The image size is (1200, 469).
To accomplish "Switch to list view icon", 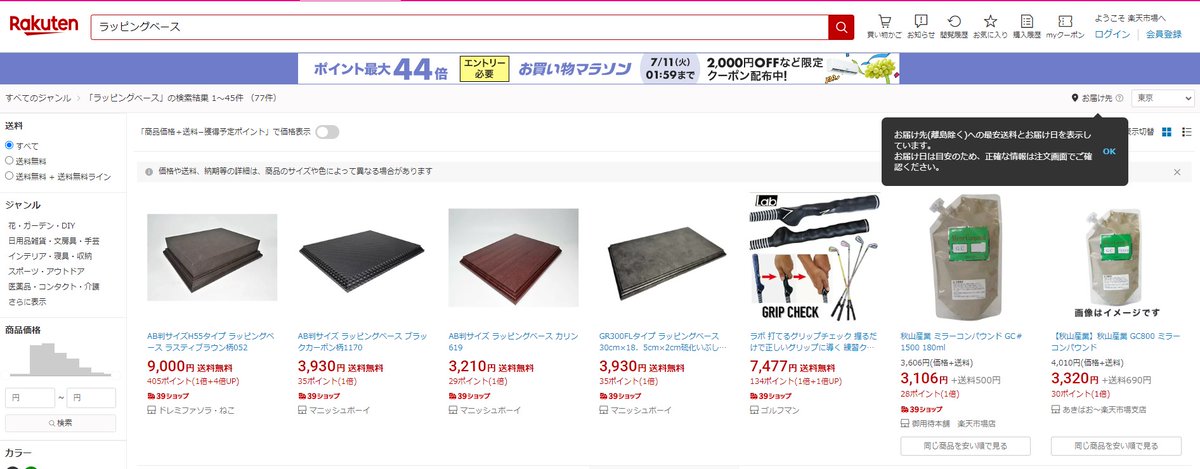I will [1187, 132].
